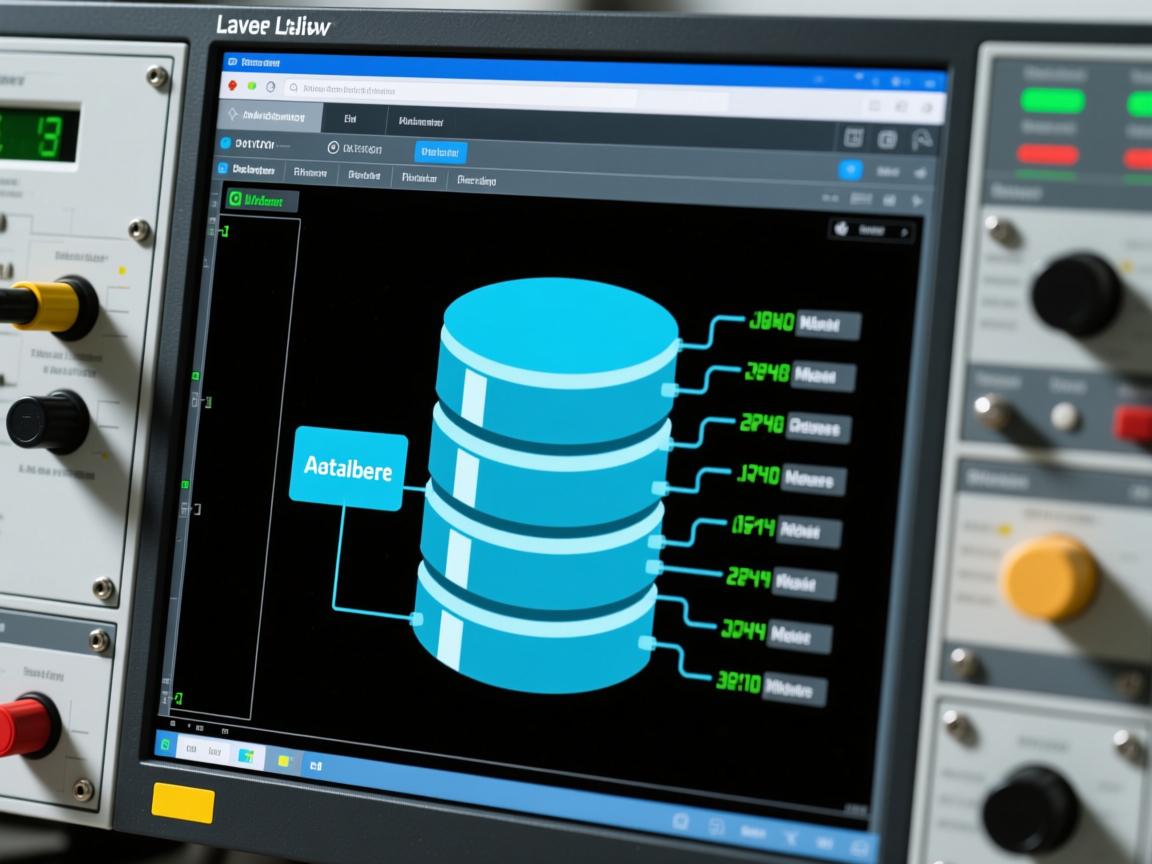This screenshot has height=864, width=1152.
Task: Click the blue 'Aatalbere' node box
Action: [x=348, y=467]
